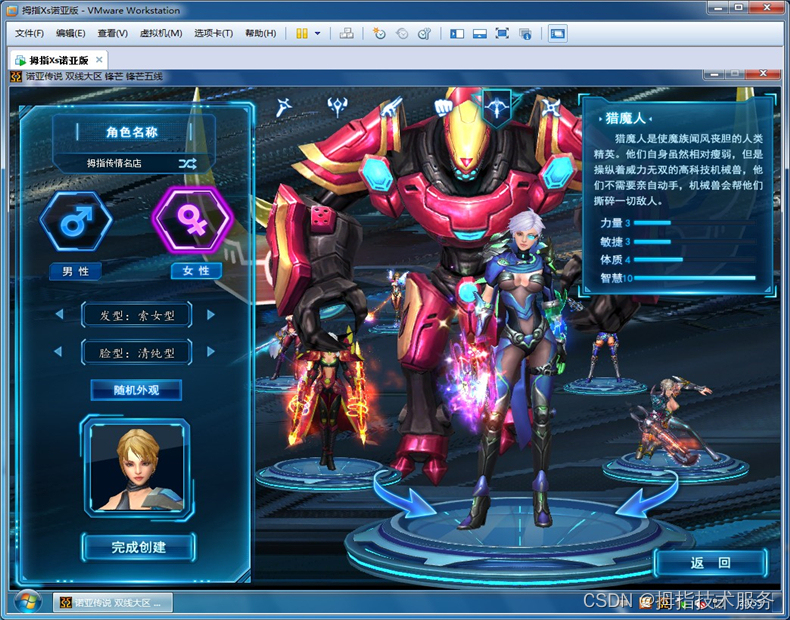
Task: Switch to next hairstyle with right arrow
Action: tap(211, 315)
